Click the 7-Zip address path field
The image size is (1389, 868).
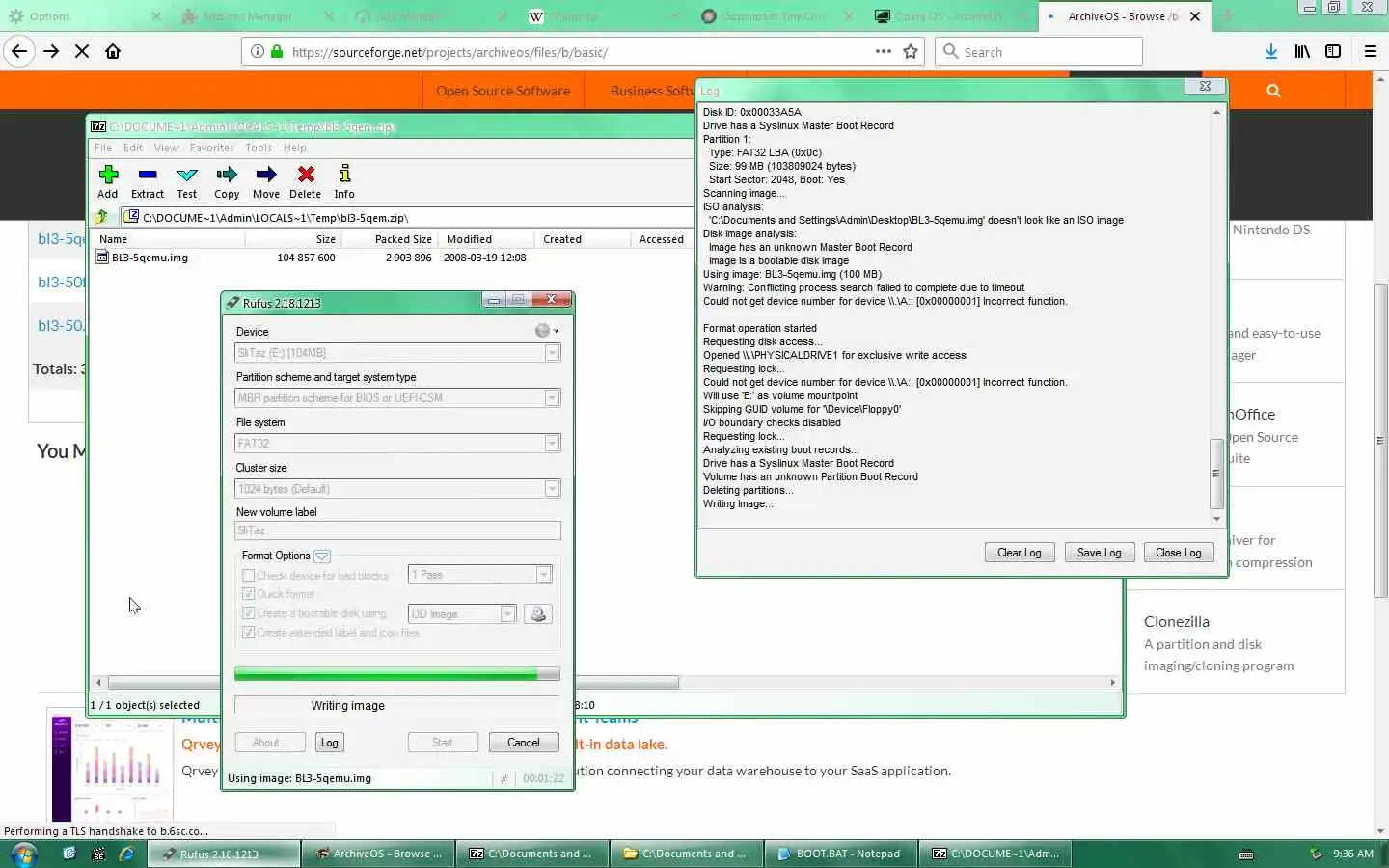tap(407, 217)
